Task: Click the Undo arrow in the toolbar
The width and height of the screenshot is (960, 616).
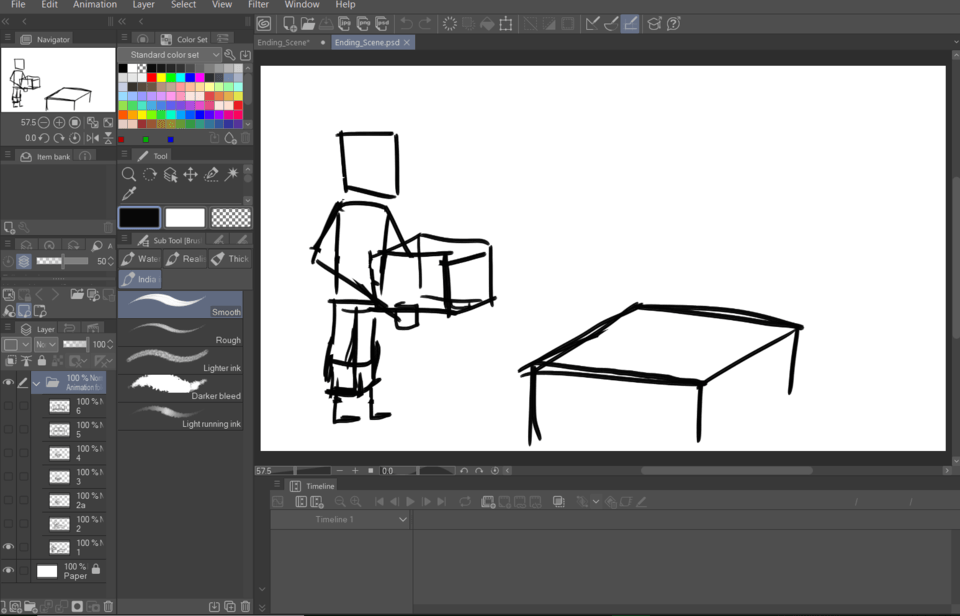Action: point(406,23)
